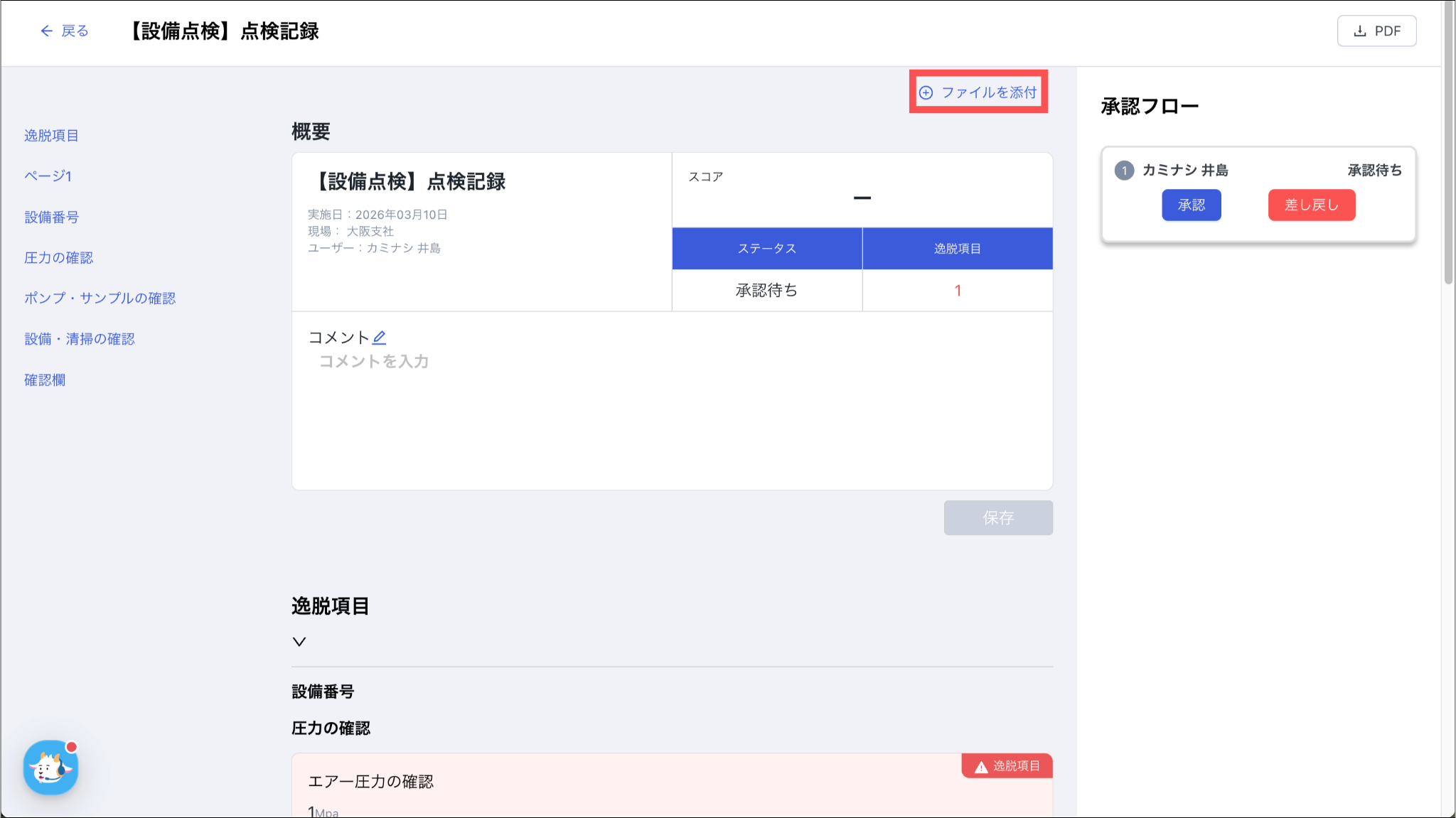Navigate to 設備番号 sidebar link
Screen dimensions: 1456x818
pyautogui.click(x=51, y=217)
